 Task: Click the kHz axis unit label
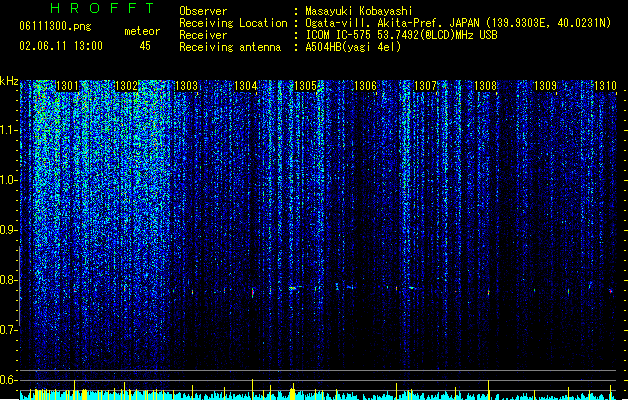(x=9, y=81)
